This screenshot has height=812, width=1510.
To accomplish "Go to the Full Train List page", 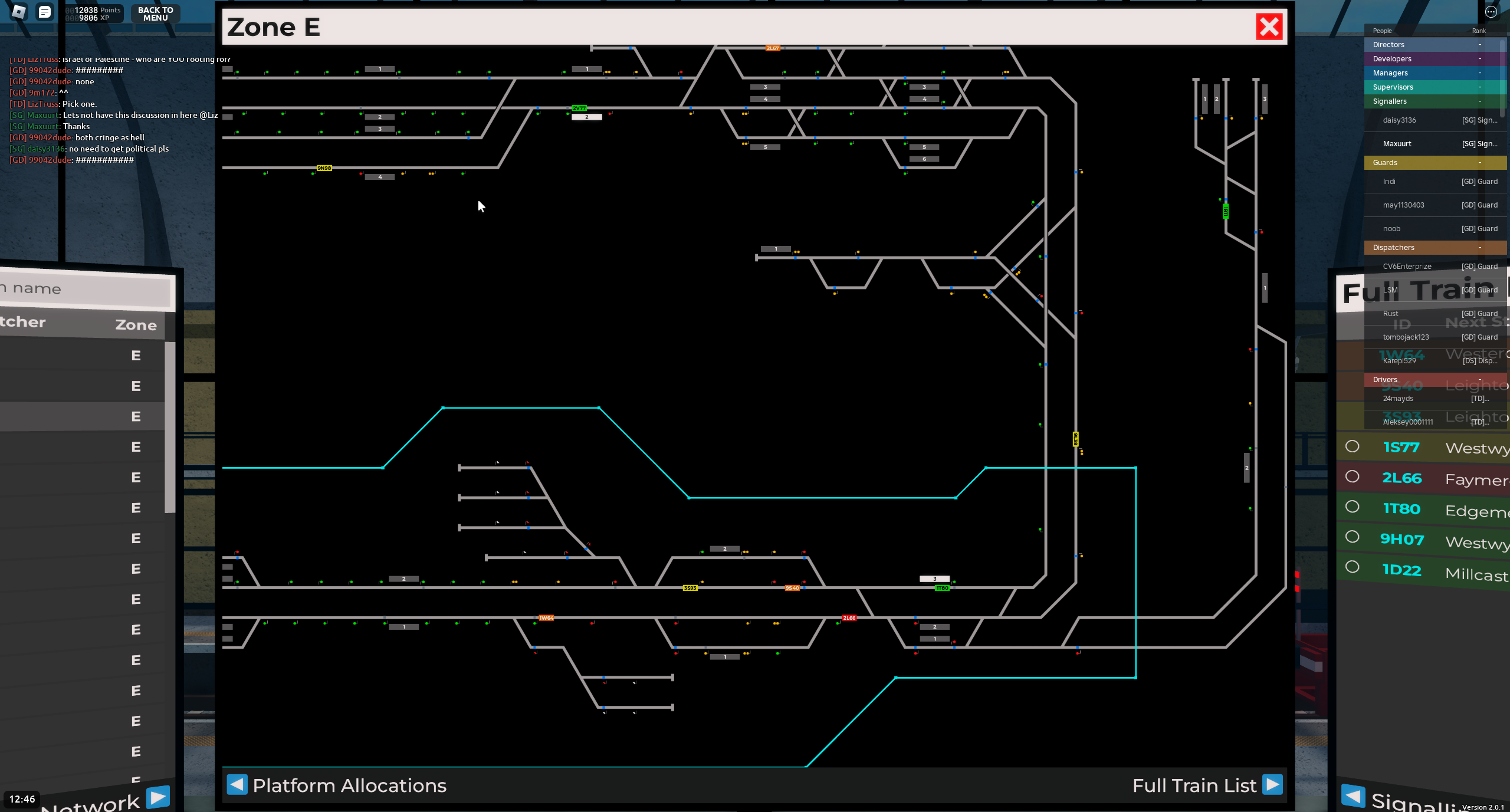I will tap(1194, 785).
